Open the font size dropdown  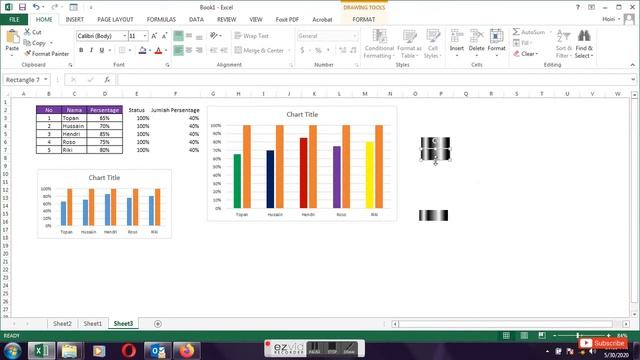pyautogui.click(x=145, y=36)
